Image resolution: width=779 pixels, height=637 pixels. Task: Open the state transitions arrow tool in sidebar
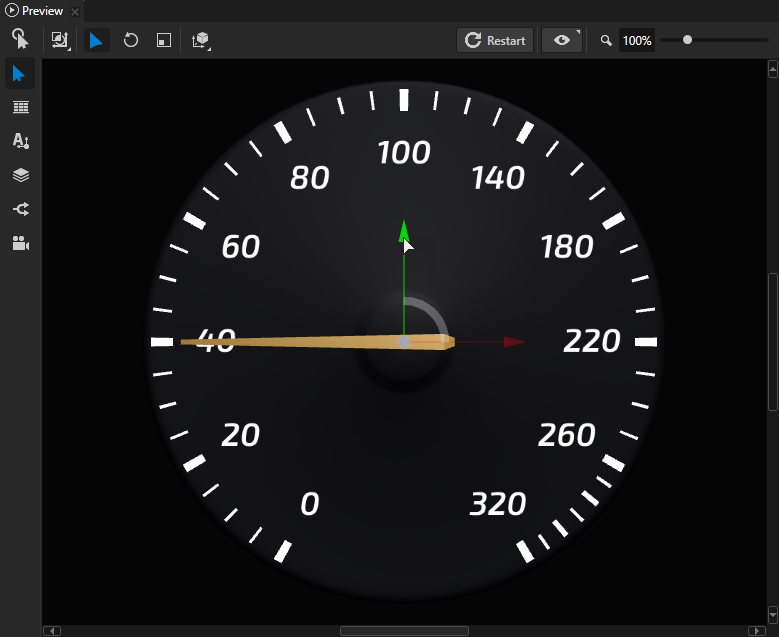click(20, 209)
